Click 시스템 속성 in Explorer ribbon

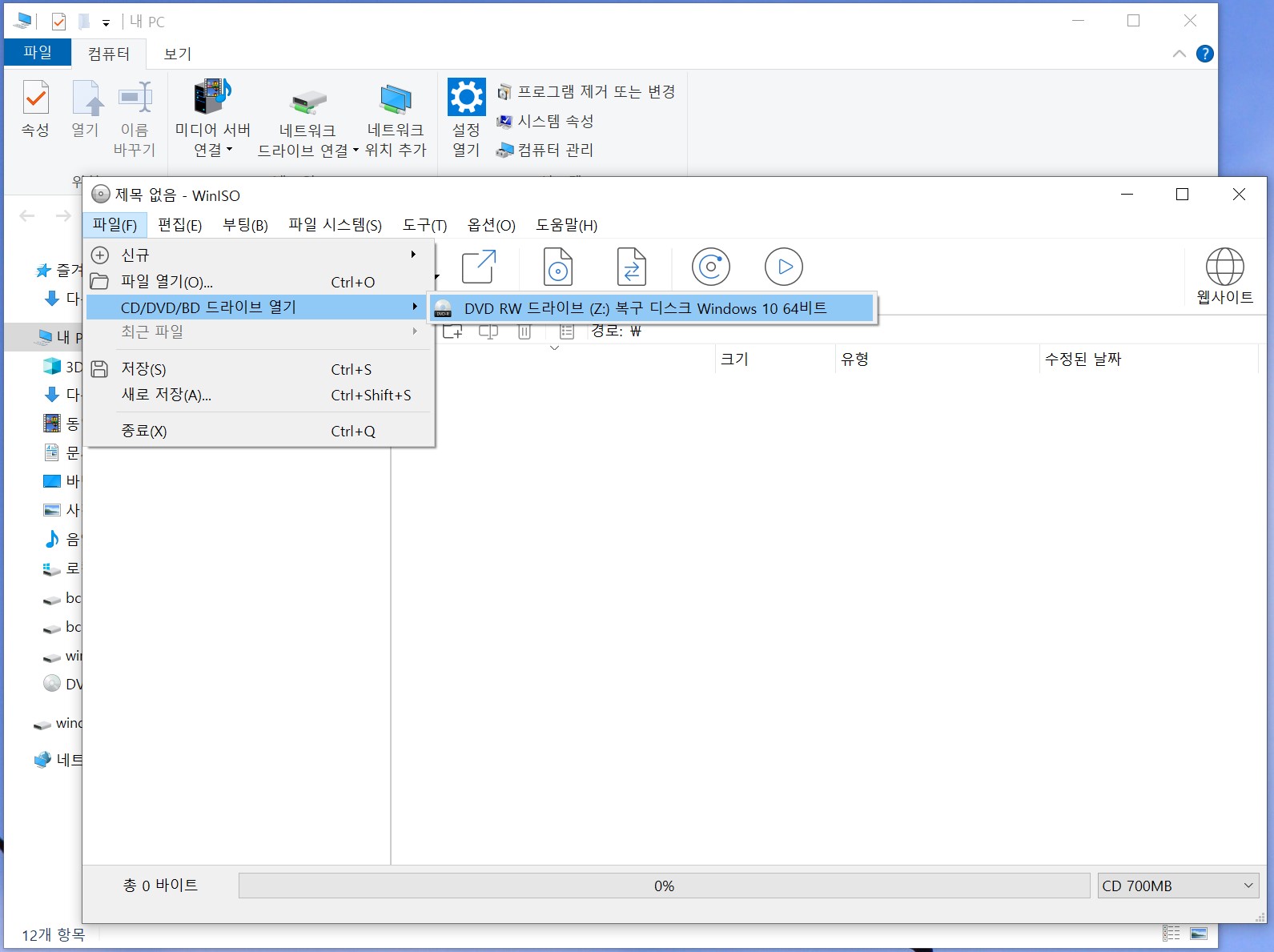pos(545,121)
